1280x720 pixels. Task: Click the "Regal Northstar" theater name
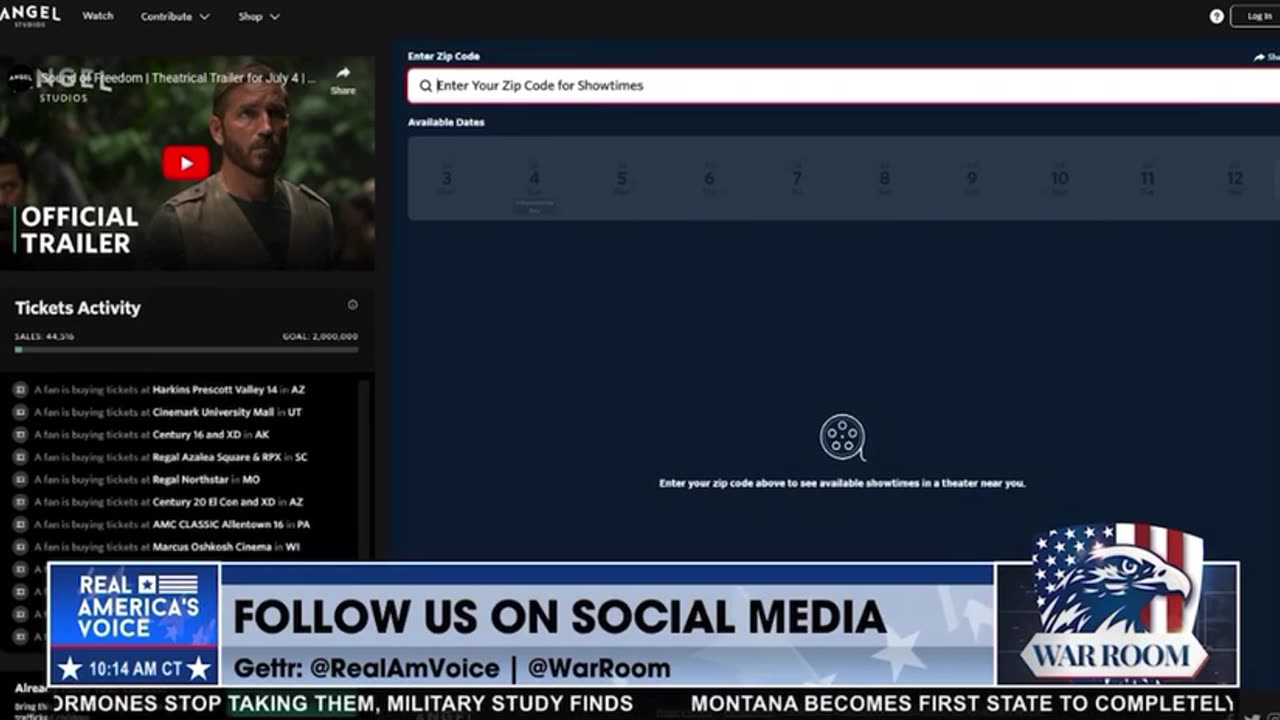click(x=191, y=480)
